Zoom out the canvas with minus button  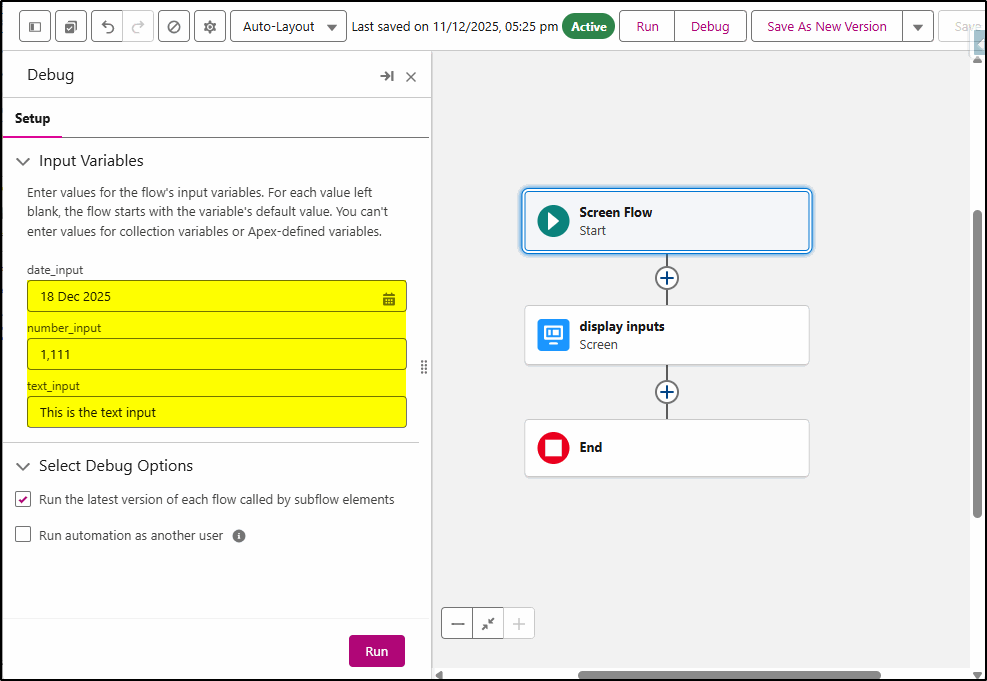point(458,623)
